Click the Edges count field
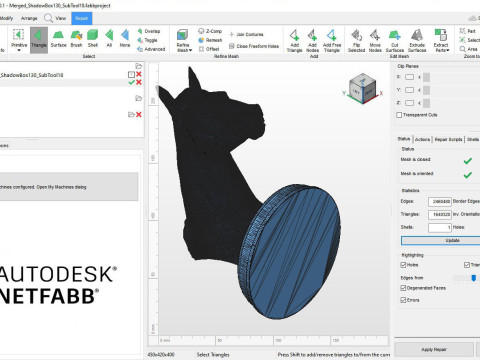 [439, 201]
